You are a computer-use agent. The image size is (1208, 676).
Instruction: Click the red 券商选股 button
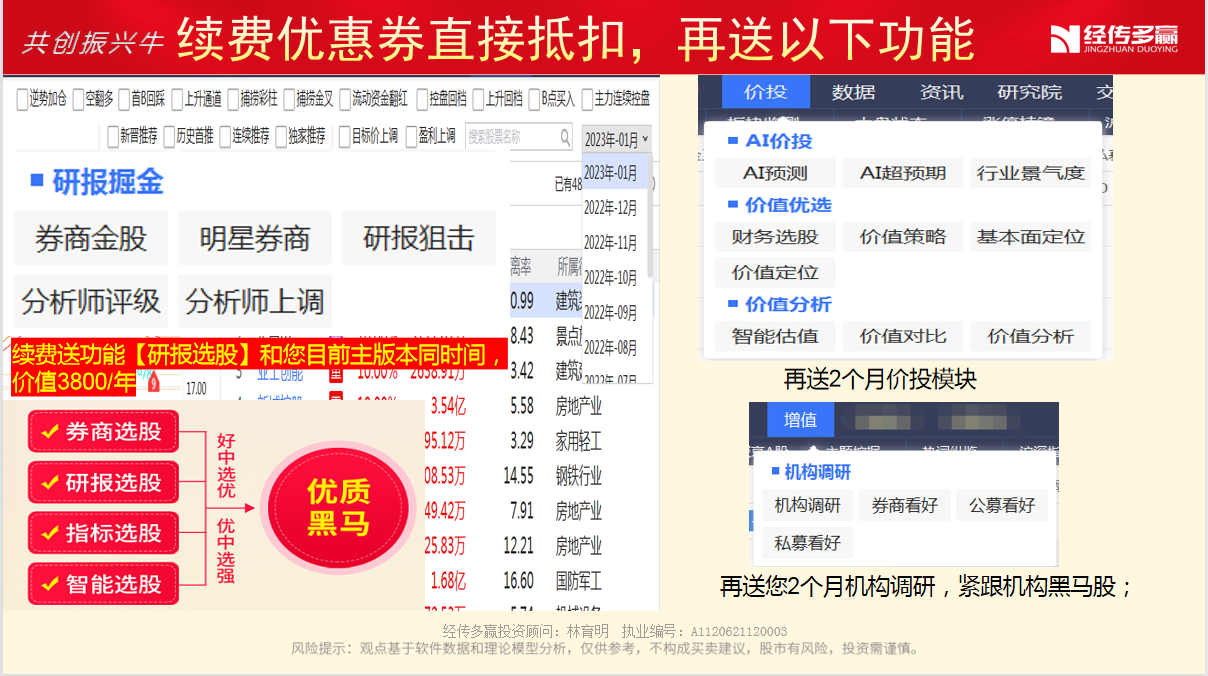pos(103,432)
